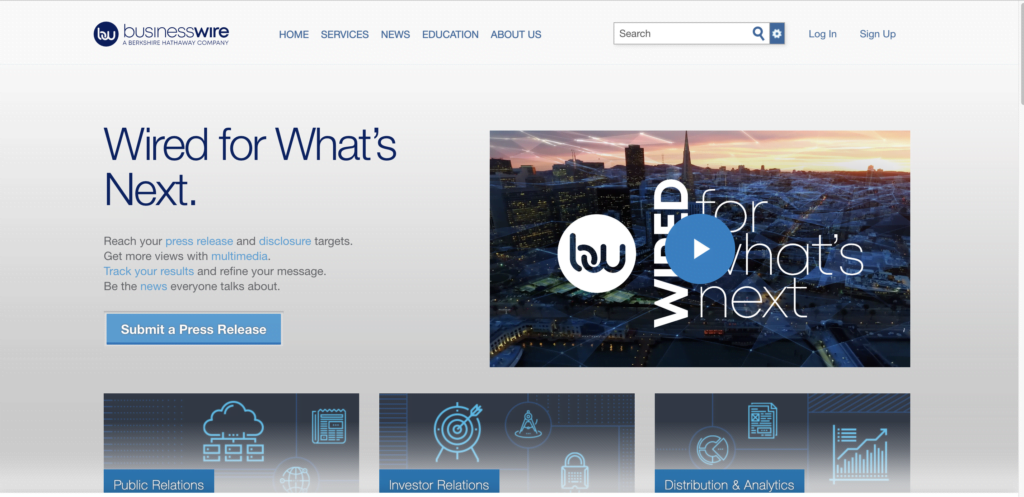The height and width of the screenshot is (497, 1024).
Task: Click the cloud network icon in Public Relations
Action: click(x=233, y=432)
